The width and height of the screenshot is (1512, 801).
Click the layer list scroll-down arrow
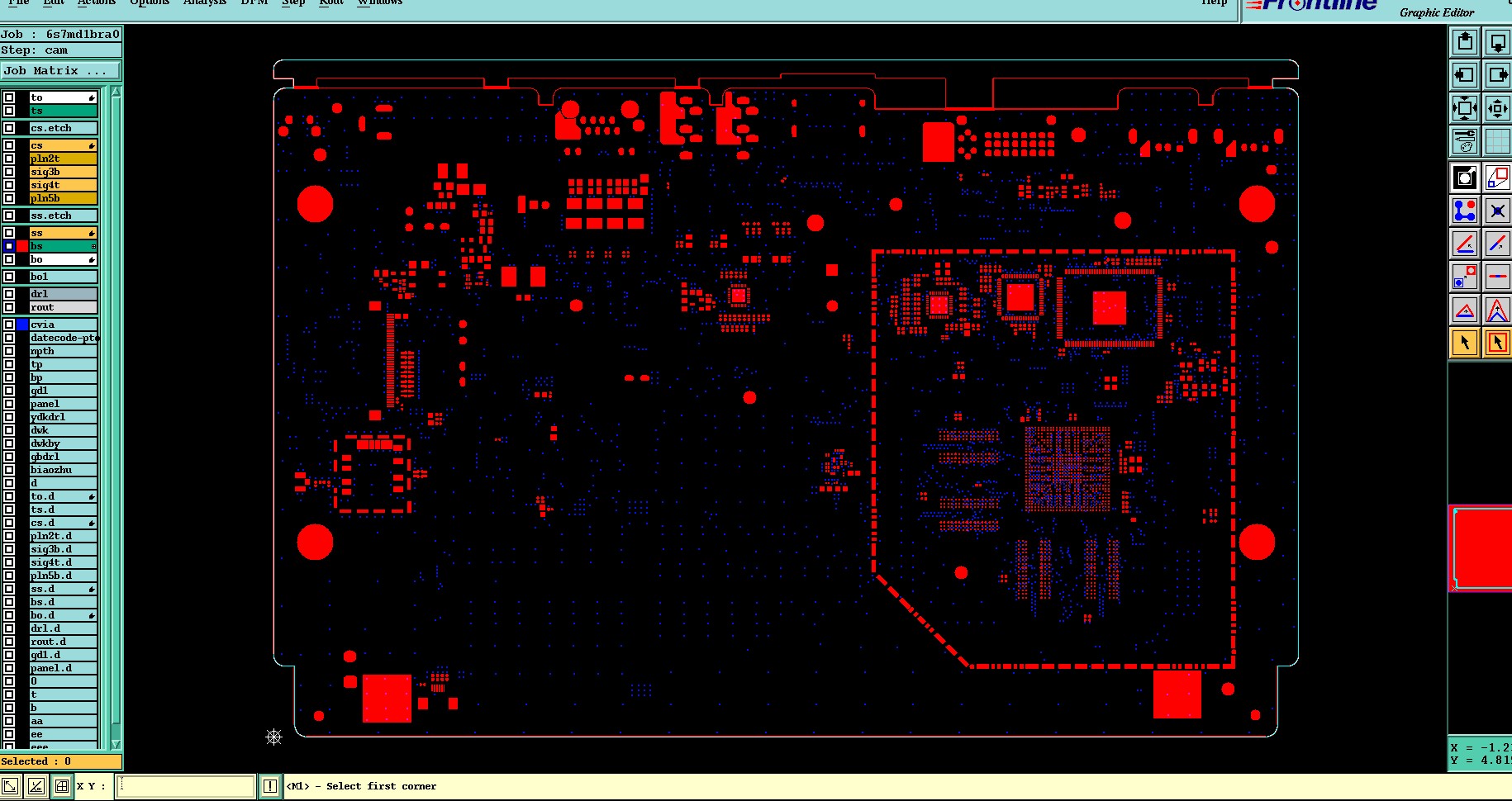(x=116, y=744)
